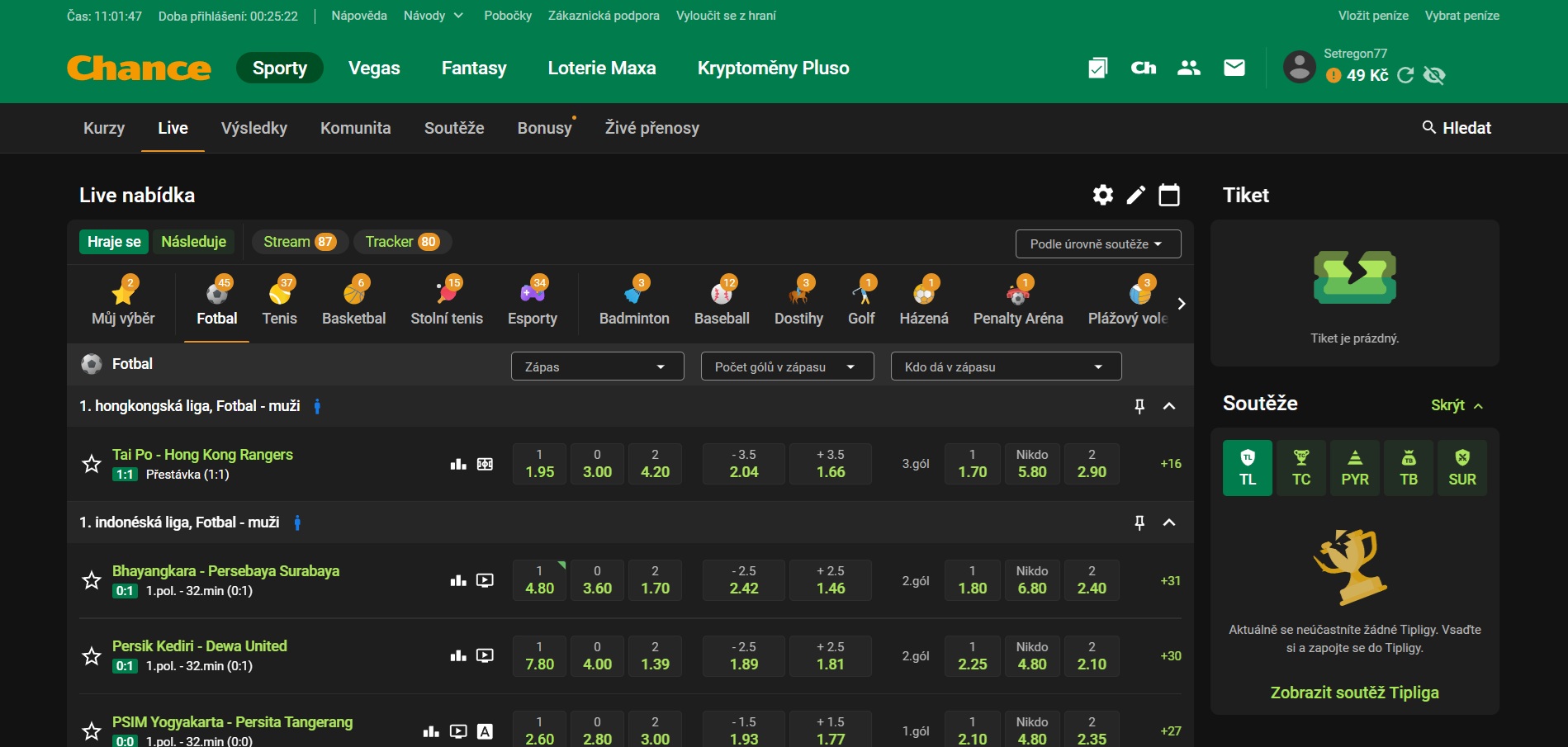Image resolution: width=1568 pixels, height=747 pixels.
Task: Open the Hledat search field
Action: [x=1457, y=128]
